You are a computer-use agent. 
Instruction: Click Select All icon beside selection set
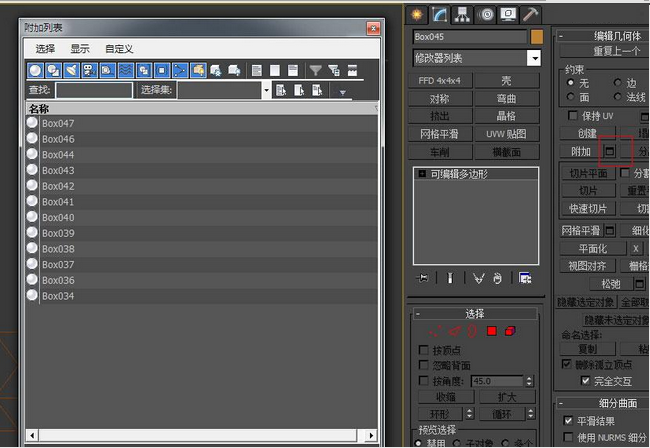(x=281, y=90)
